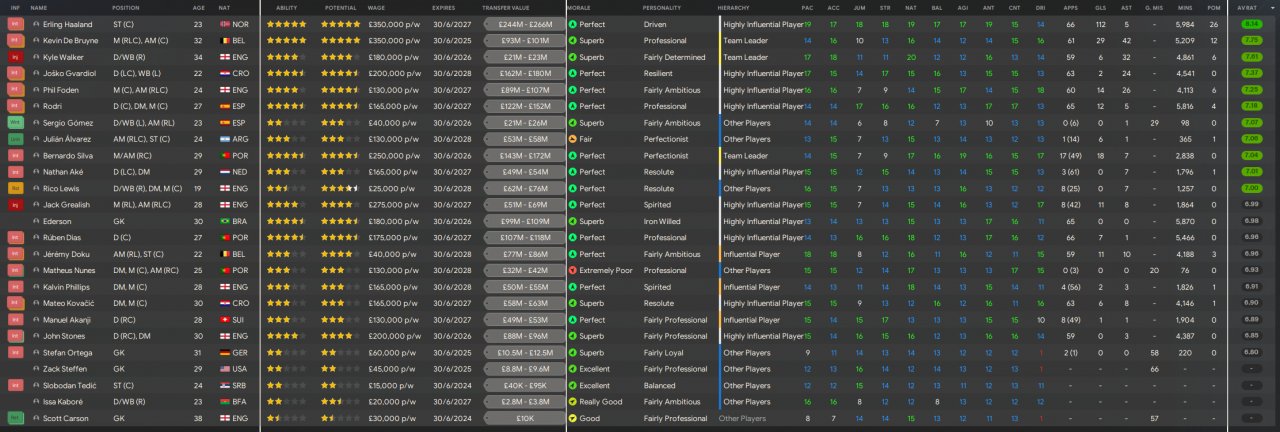Select the 'Driven' personality cell for Haaland

[655, 24]
